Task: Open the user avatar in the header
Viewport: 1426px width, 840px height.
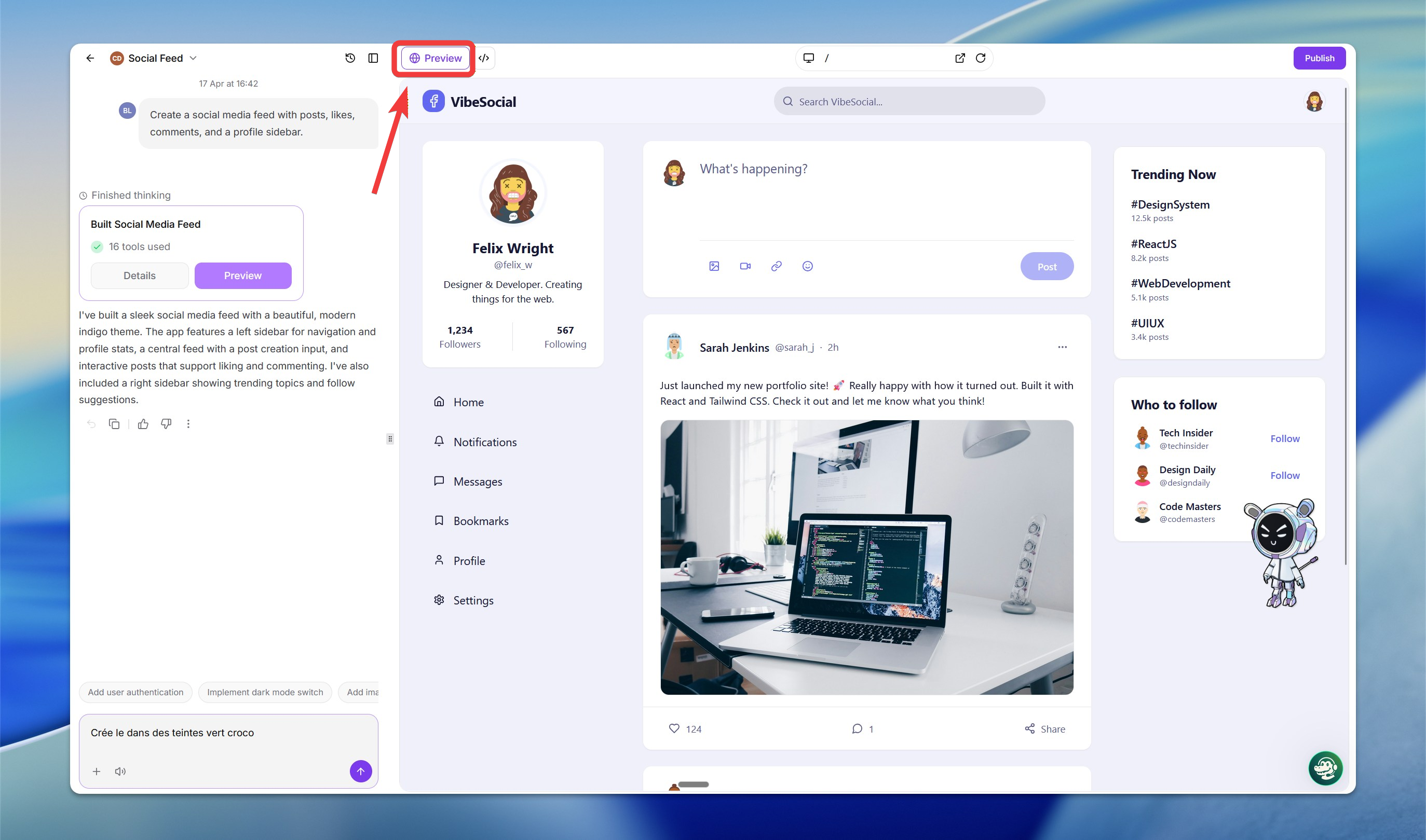Action: pyautogui.click(x=1314, y=101)
